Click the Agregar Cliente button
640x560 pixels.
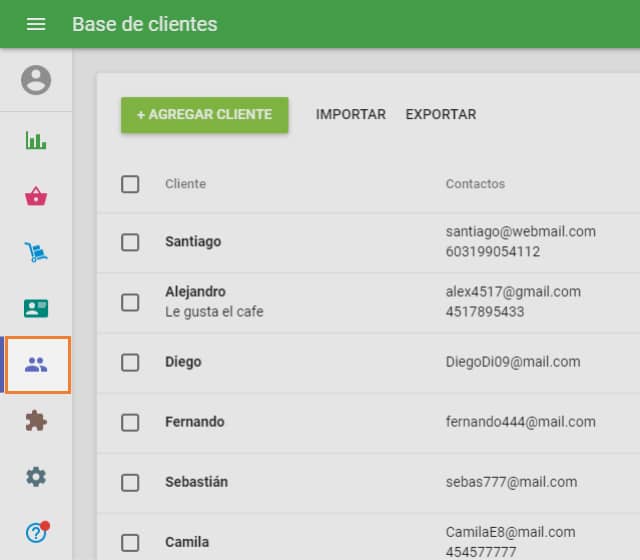point(204,115)
